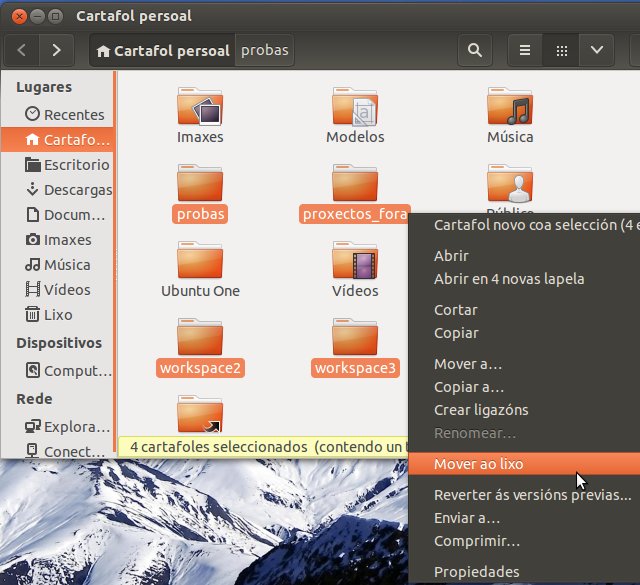Open the view options dropdown arrow
640x585 pixels.
coord(597,50)
